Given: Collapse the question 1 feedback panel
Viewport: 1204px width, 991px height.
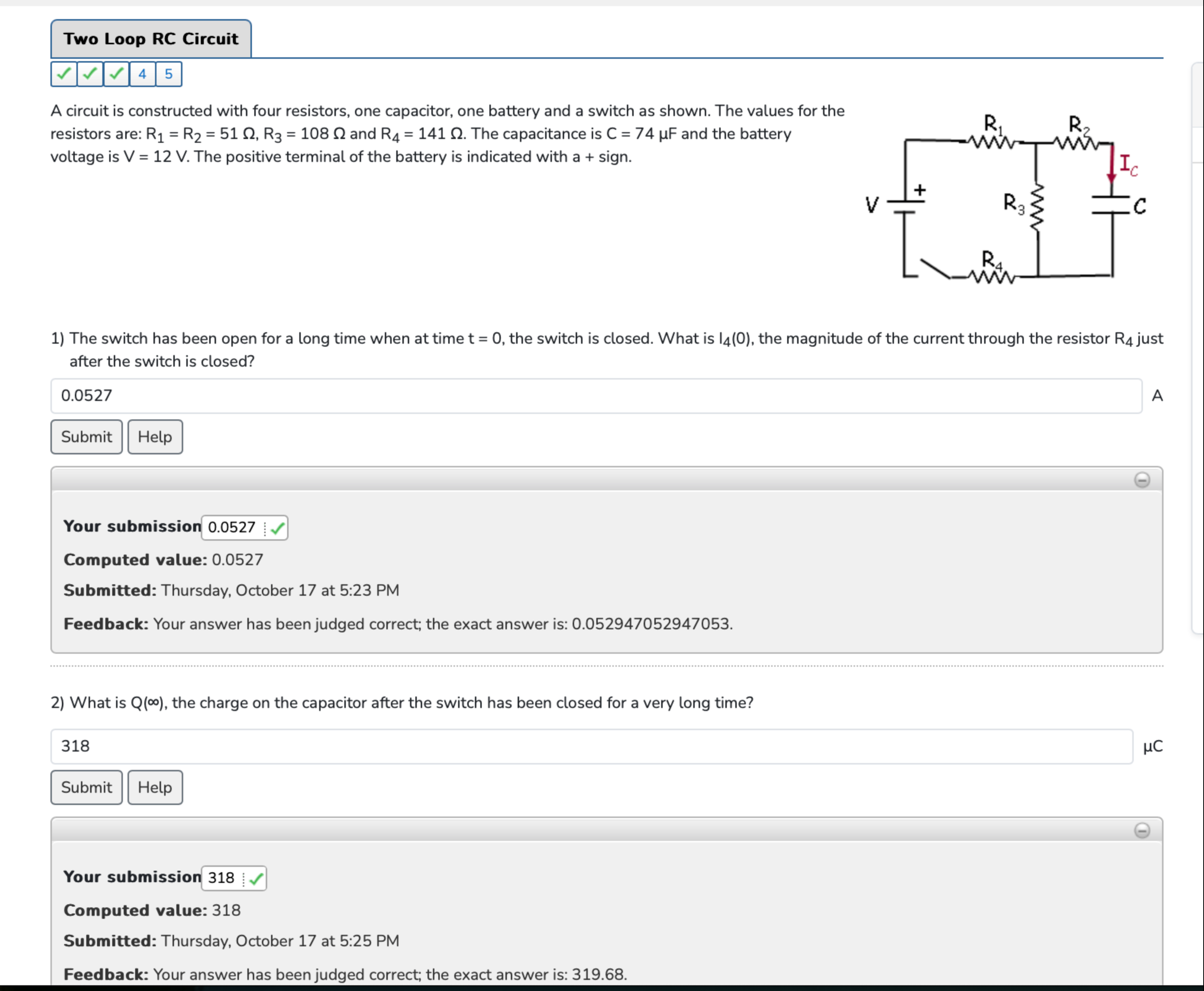Looking at the screenshot, I should click(1142, 480).
